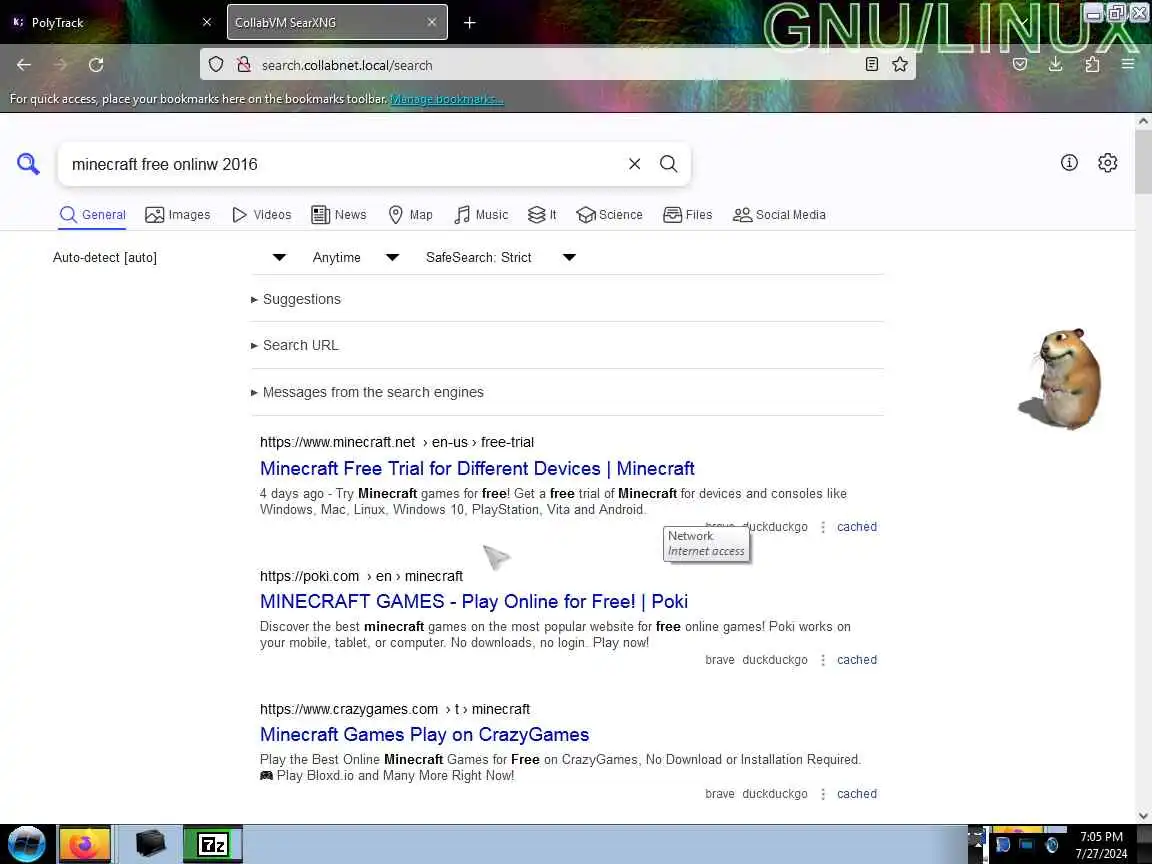Reload the current page
Image resolution: width=1152 pixels, height=864 pixels.
[96, 65]
